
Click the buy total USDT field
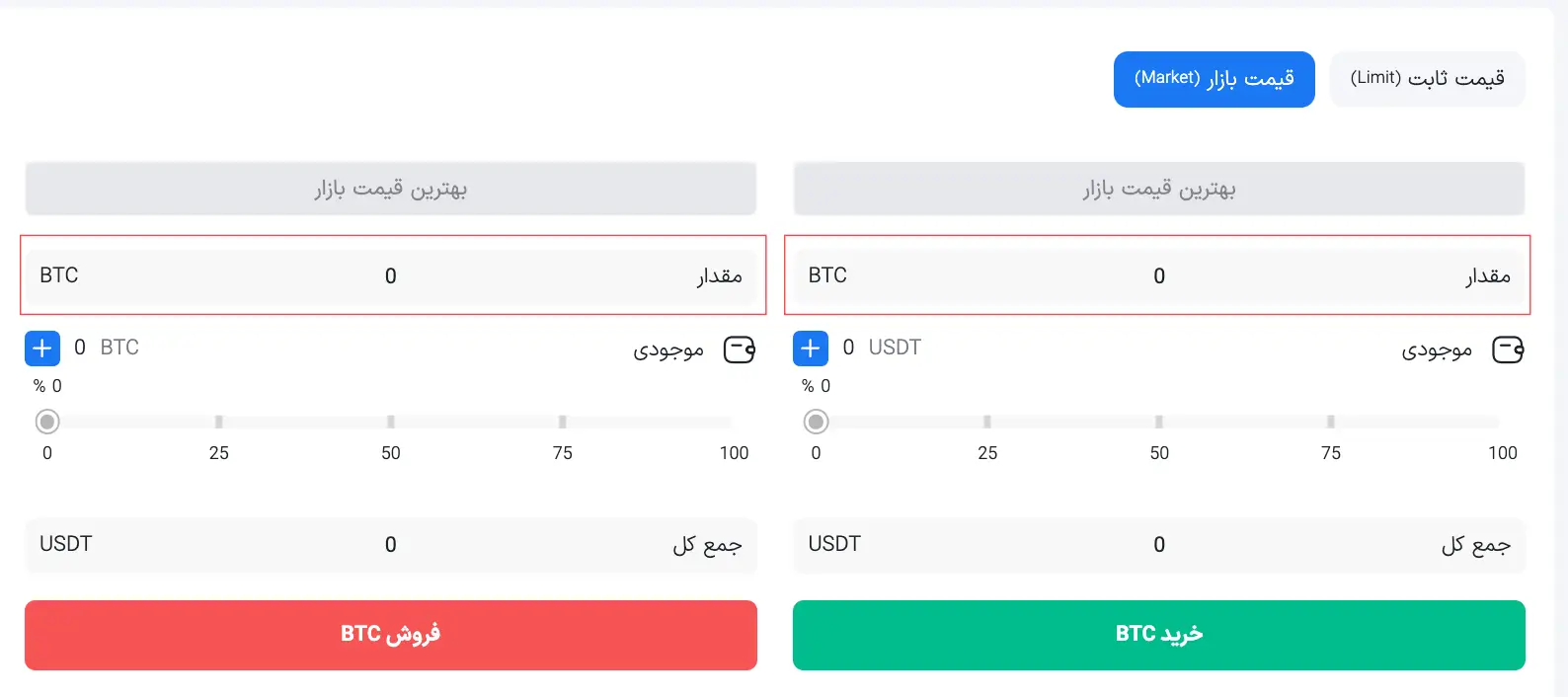tap(1158, 545)
